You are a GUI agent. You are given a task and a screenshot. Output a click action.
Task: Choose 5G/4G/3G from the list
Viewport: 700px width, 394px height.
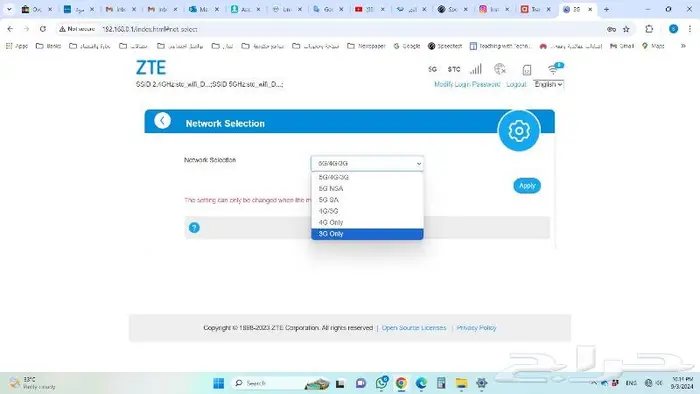[x=367, y=177]
